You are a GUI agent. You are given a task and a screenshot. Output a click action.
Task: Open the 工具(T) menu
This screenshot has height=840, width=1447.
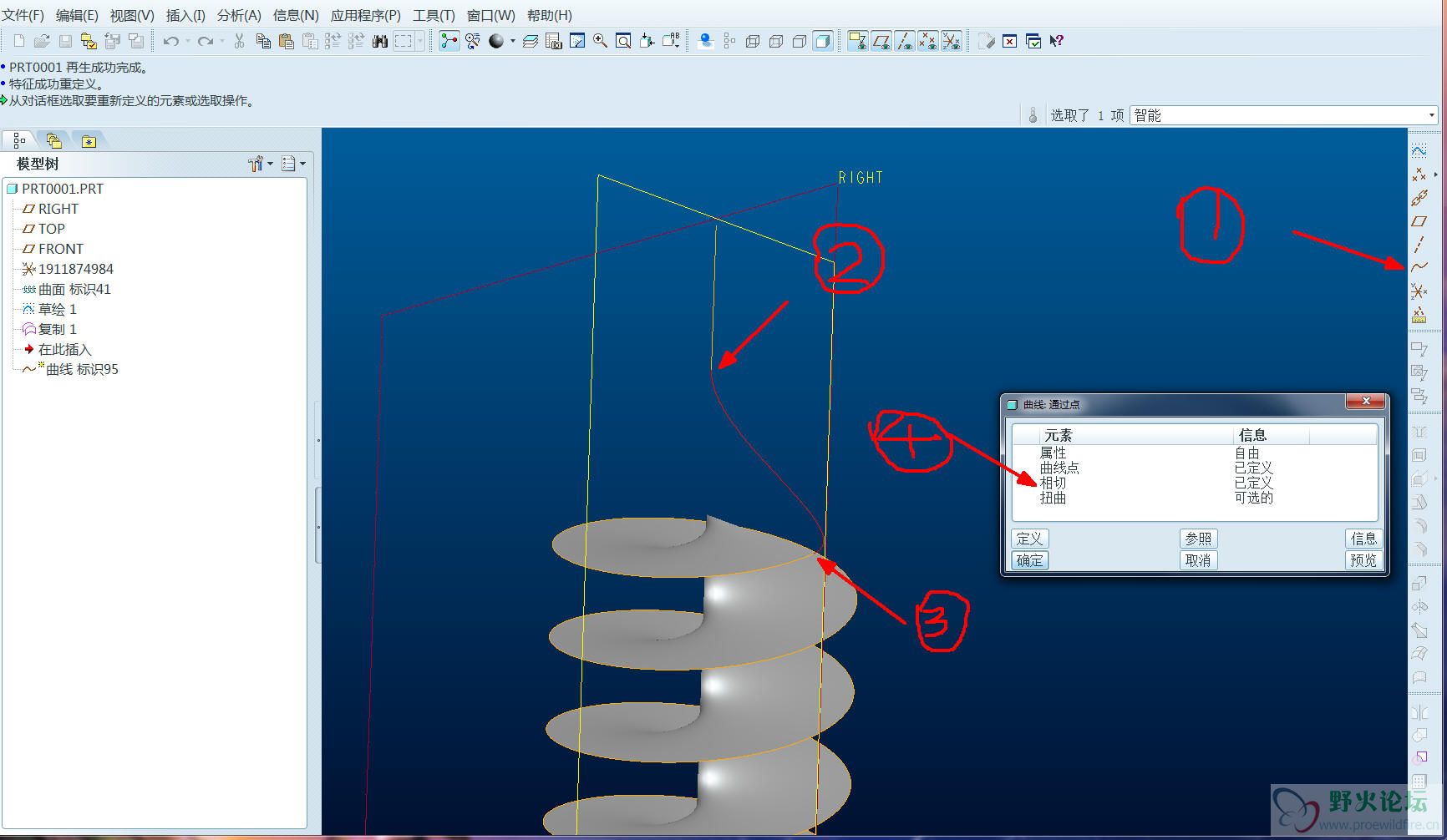tap(434, 15)
